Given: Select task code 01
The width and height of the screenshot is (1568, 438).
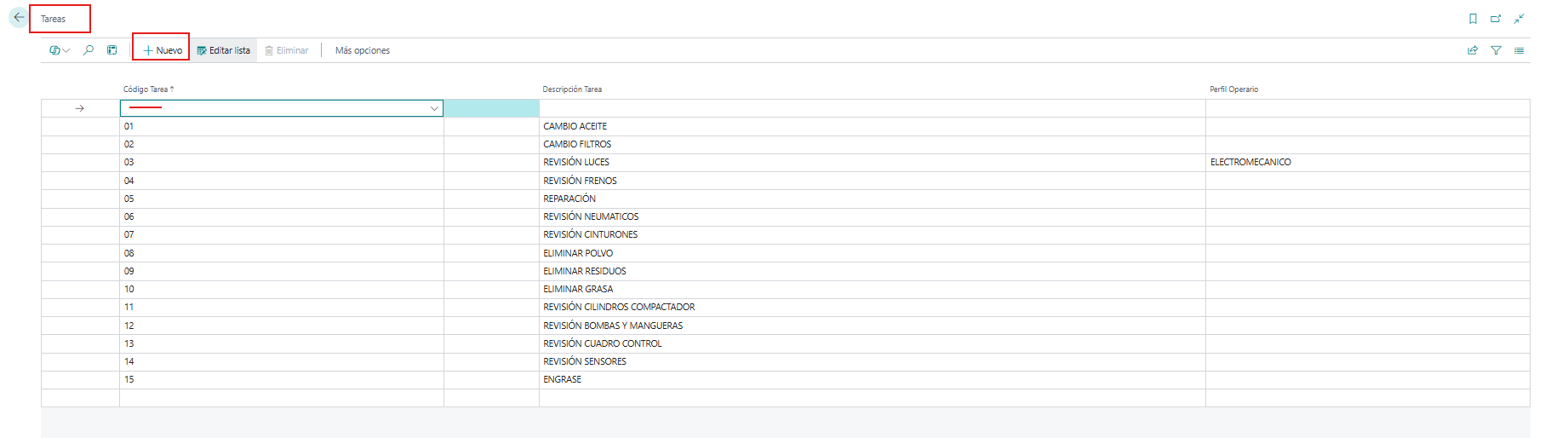Looking at the screenshot, I should click(x=282, y=126).
